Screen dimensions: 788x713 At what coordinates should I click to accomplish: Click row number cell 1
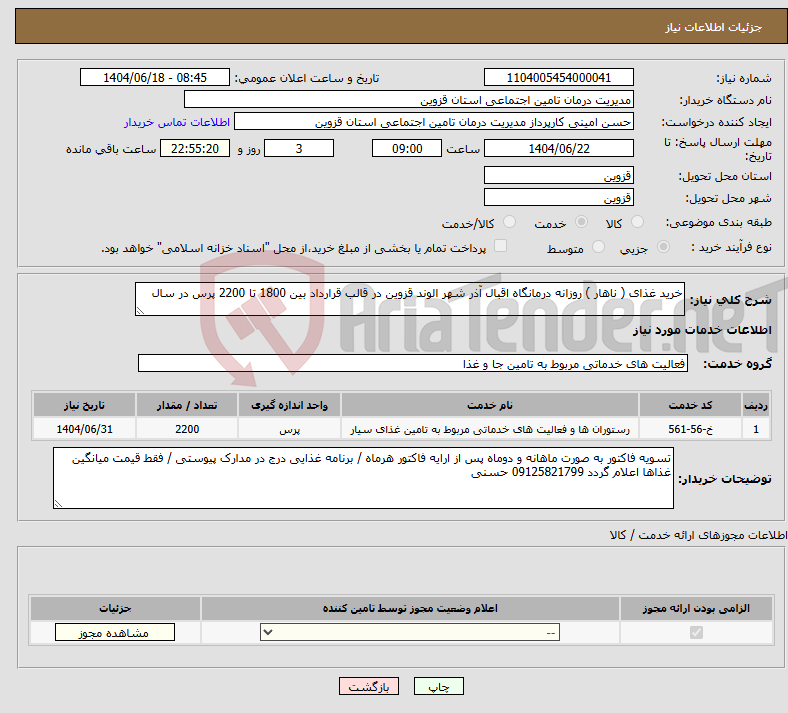point(756,429)
